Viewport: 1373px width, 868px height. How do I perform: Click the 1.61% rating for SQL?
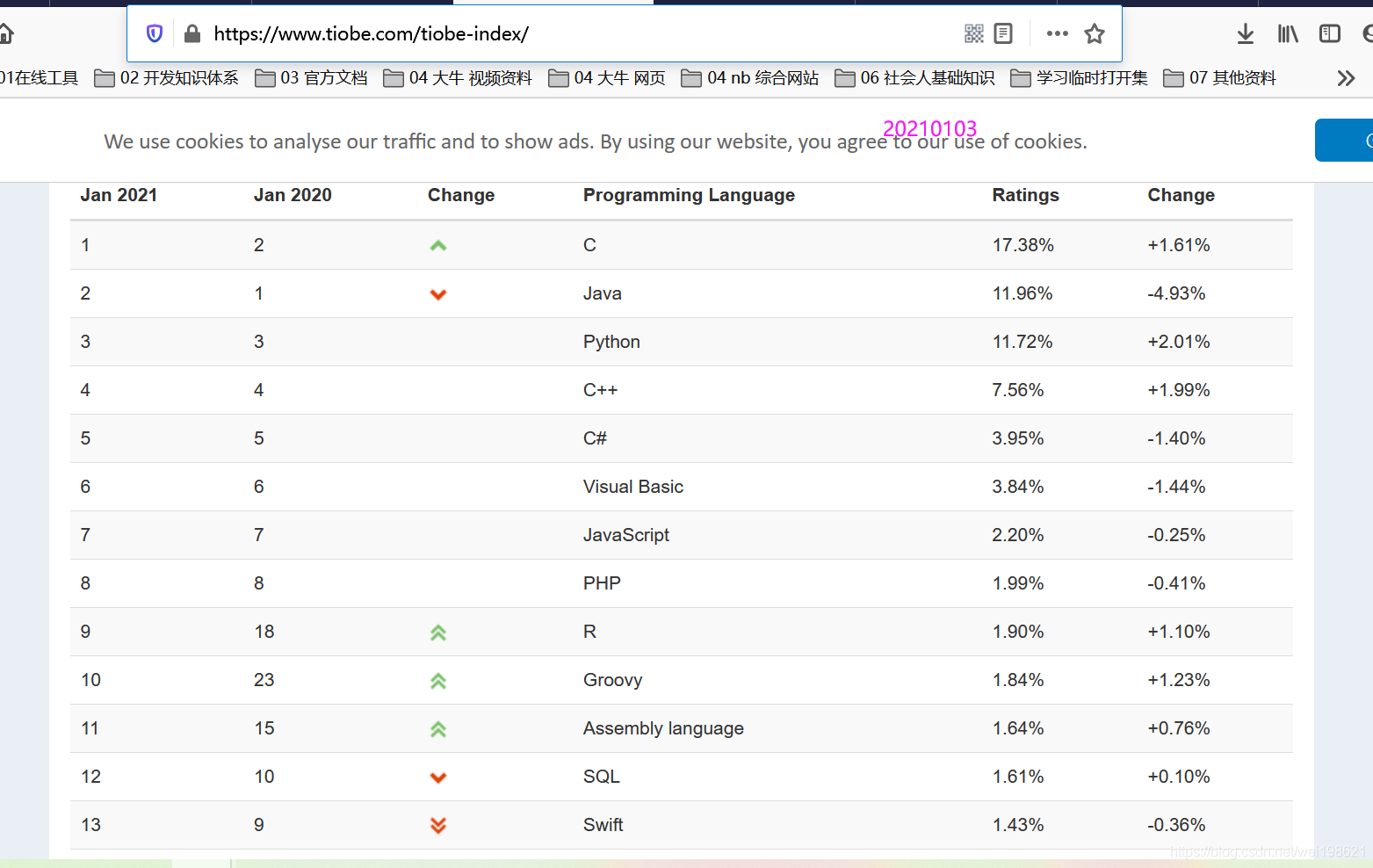coord(1017,777)
